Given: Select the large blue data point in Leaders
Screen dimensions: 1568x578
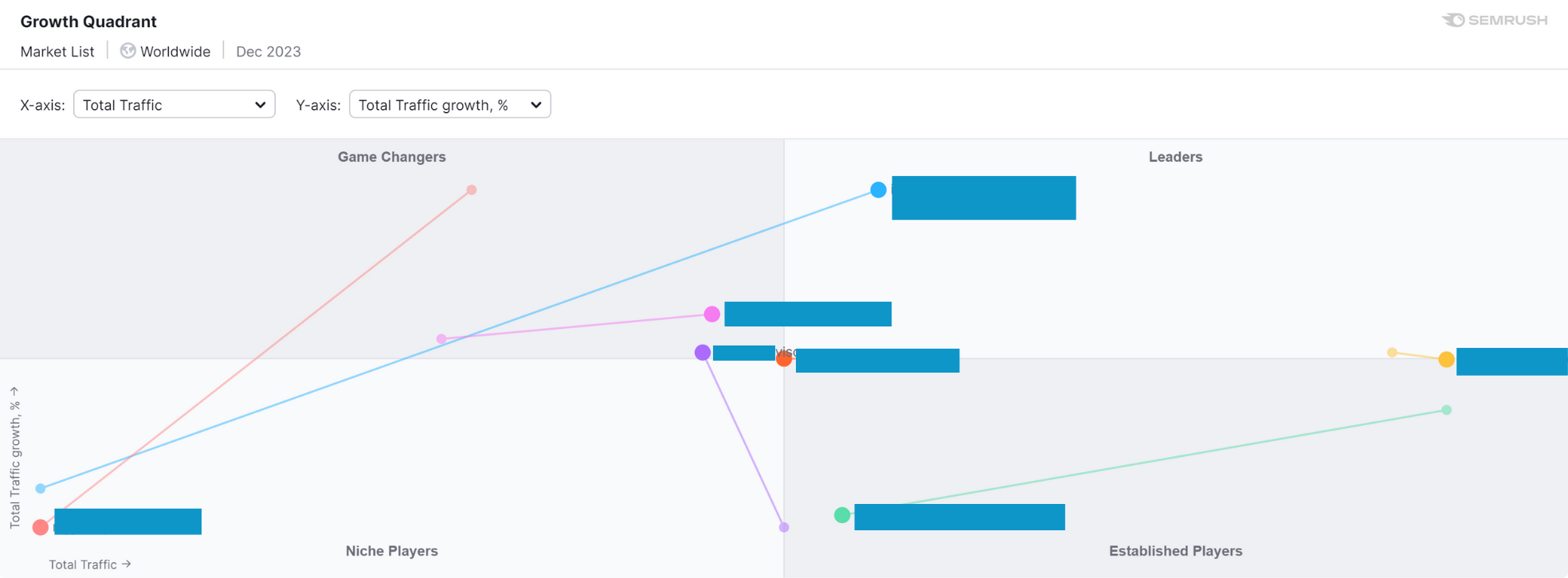Looking at the screenshot, I should (x=878, y=189).
